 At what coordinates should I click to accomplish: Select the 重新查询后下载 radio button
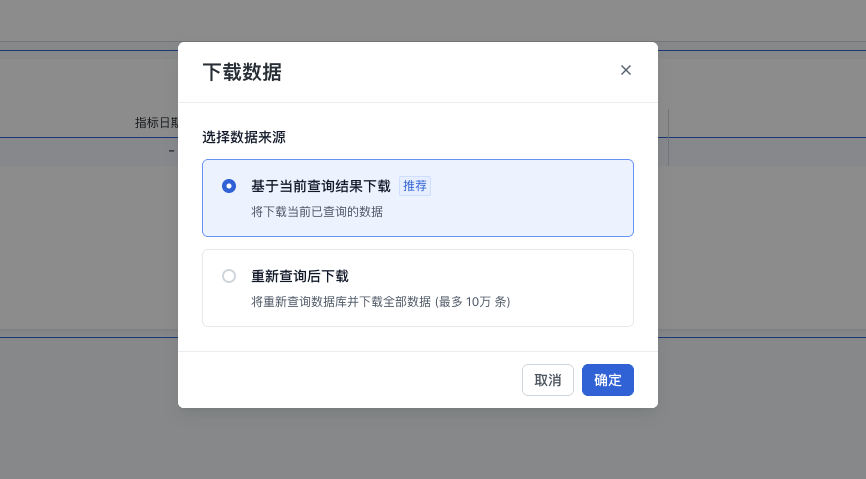(229, 276)
